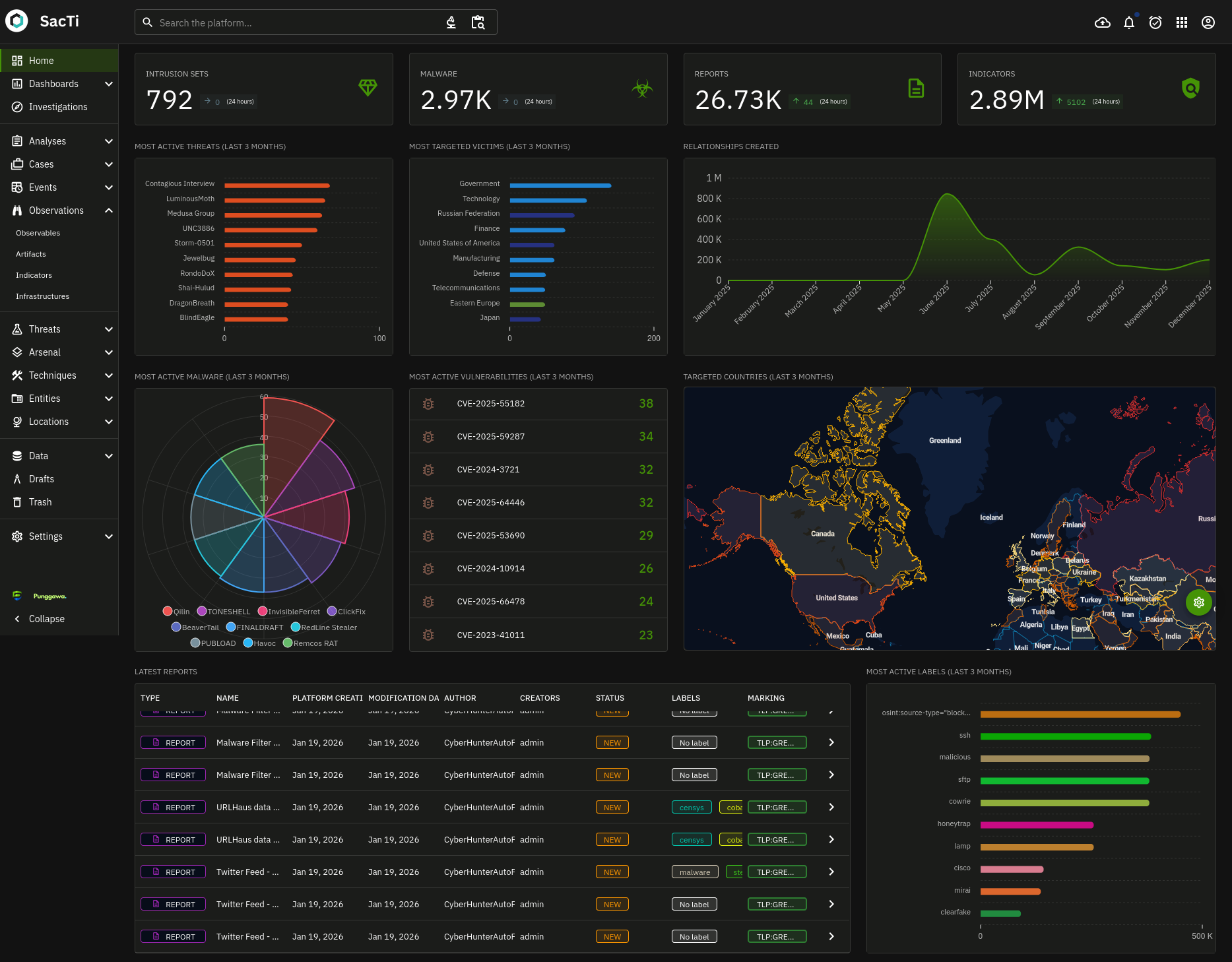Collapse the Observations sidebar menu

coord(108,210)
